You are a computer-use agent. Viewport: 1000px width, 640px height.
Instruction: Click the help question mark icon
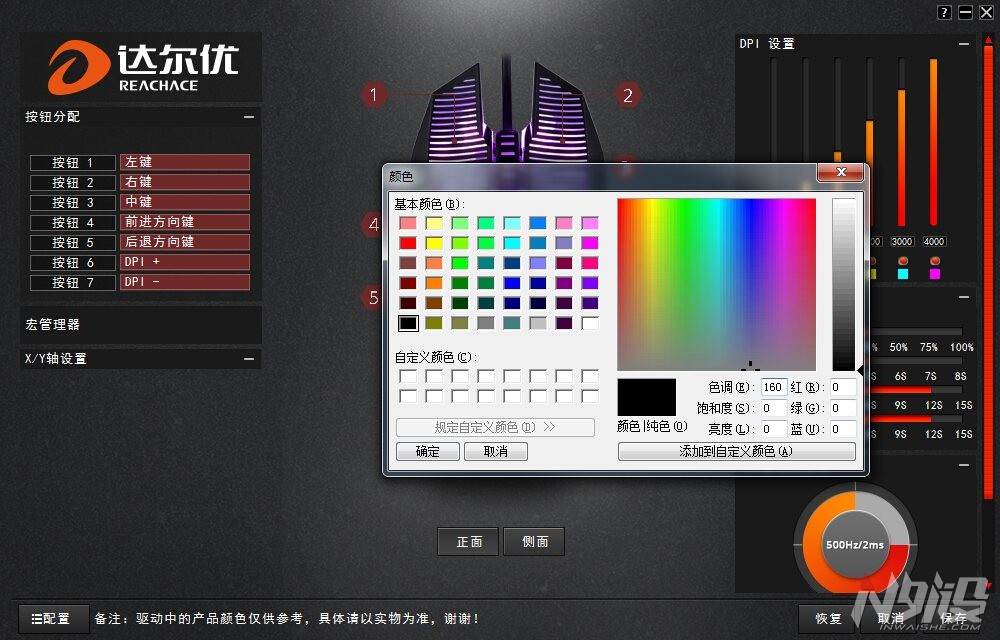pos(942,12)
